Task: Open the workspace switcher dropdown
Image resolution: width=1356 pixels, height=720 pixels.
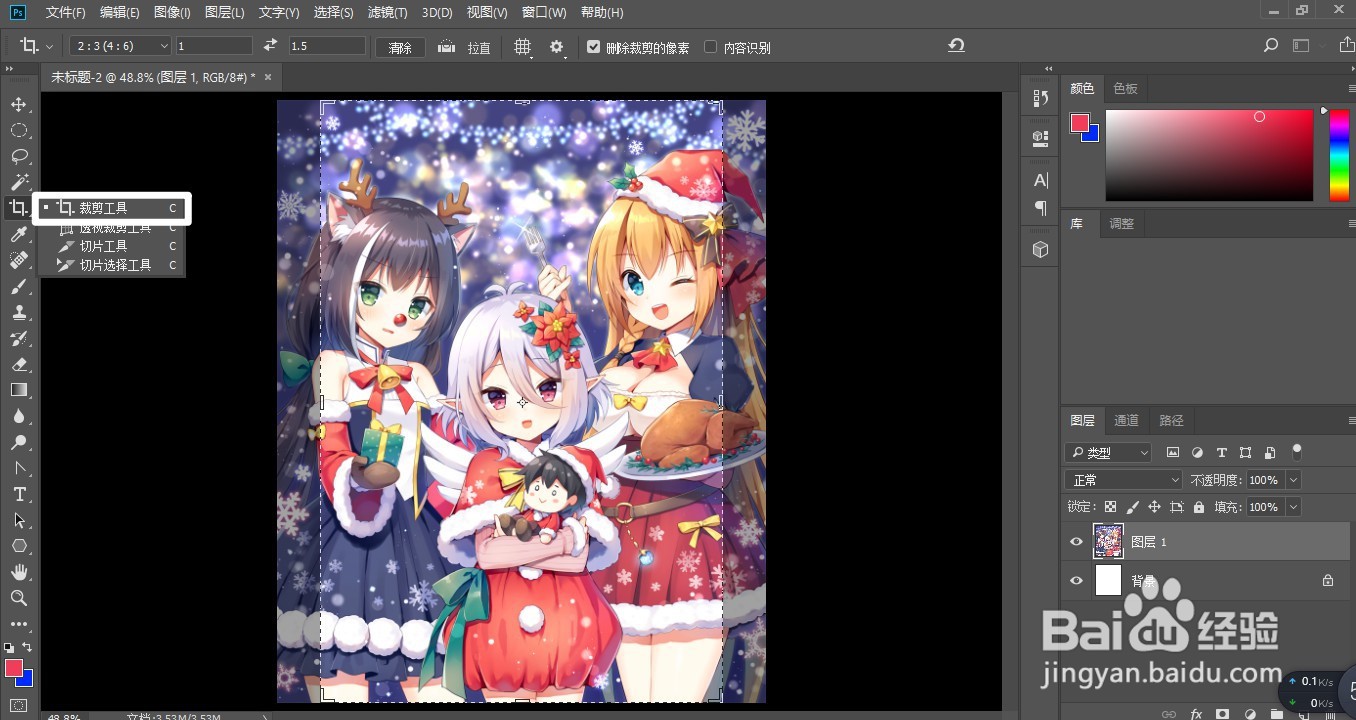Action: (1301, 46)
